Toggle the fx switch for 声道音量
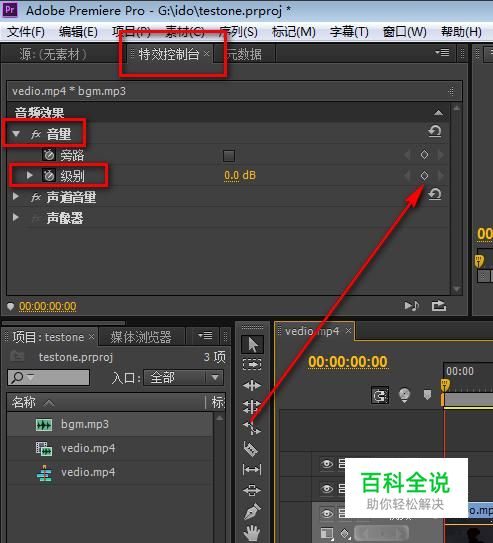Image resolution: width=493 pixels, height=543 pixels. tap(36, 197)
